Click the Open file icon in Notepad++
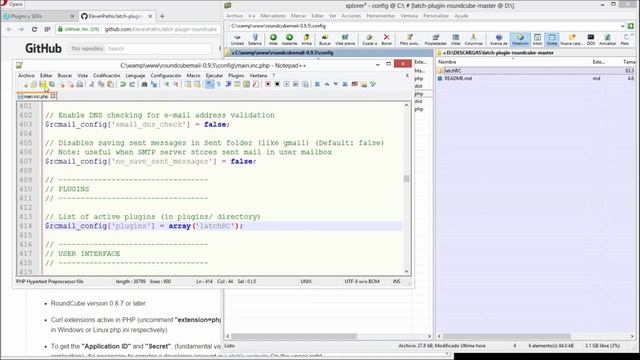 [33, 84]
